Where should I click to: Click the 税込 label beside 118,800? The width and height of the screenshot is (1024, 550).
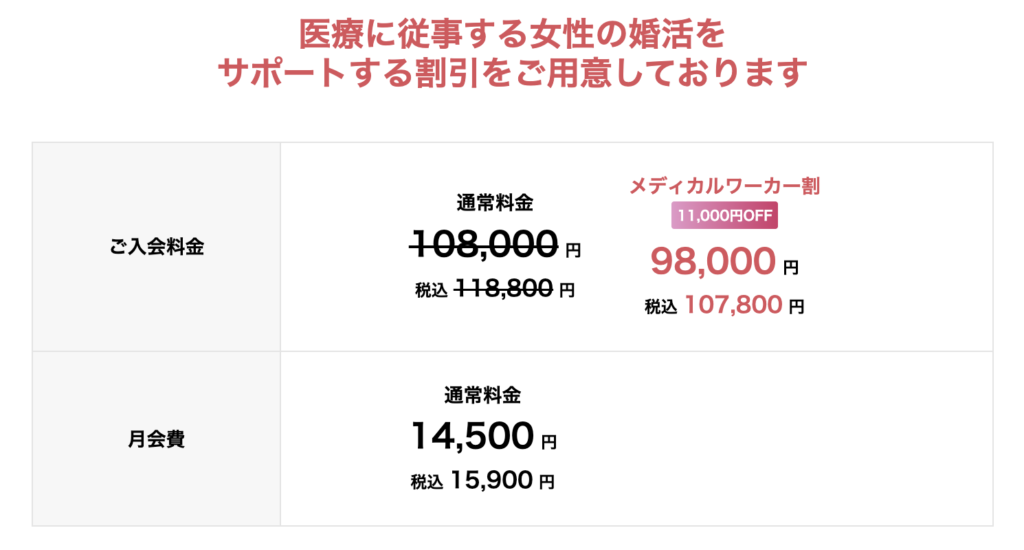[x=431, y=291]
